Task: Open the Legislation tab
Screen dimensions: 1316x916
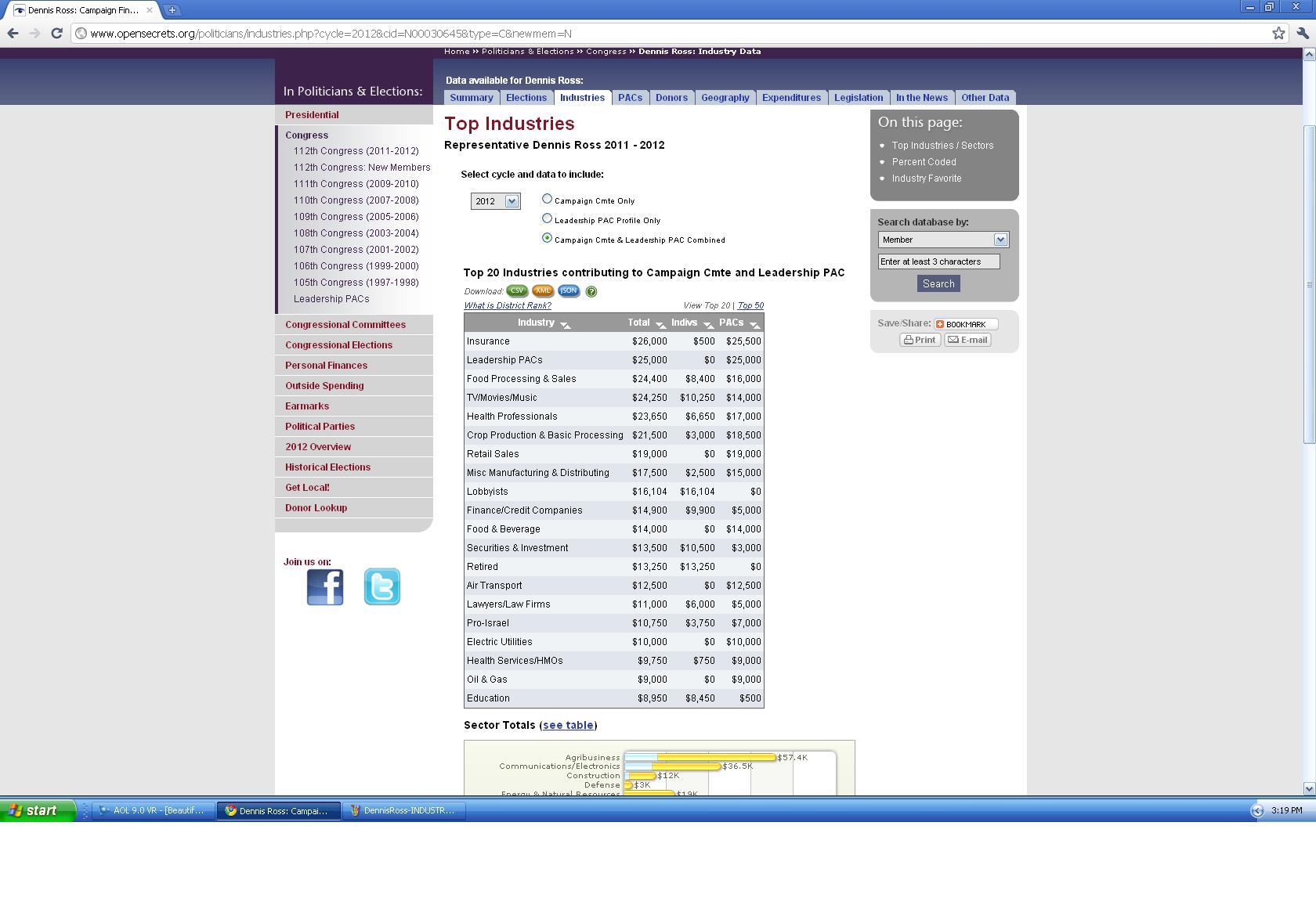Action: [x=859, y=98]
